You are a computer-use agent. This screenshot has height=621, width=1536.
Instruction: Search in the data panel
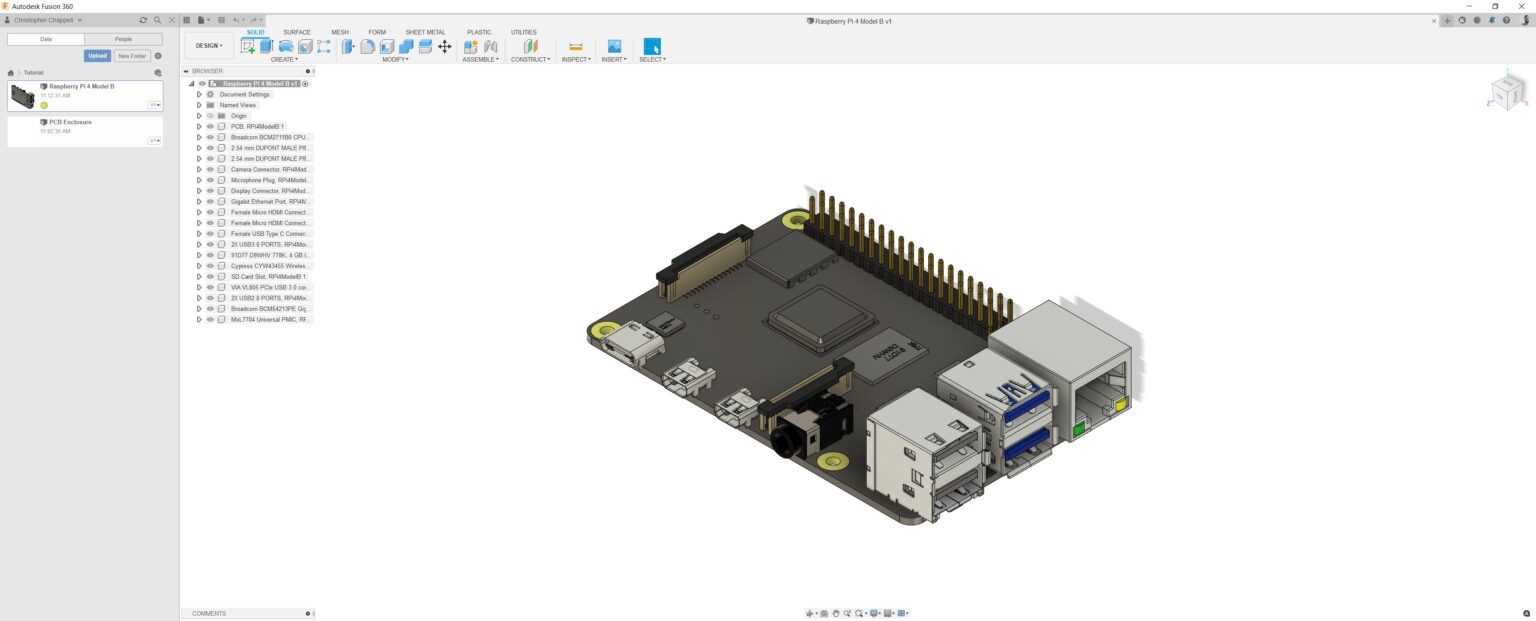click(157, 20)
